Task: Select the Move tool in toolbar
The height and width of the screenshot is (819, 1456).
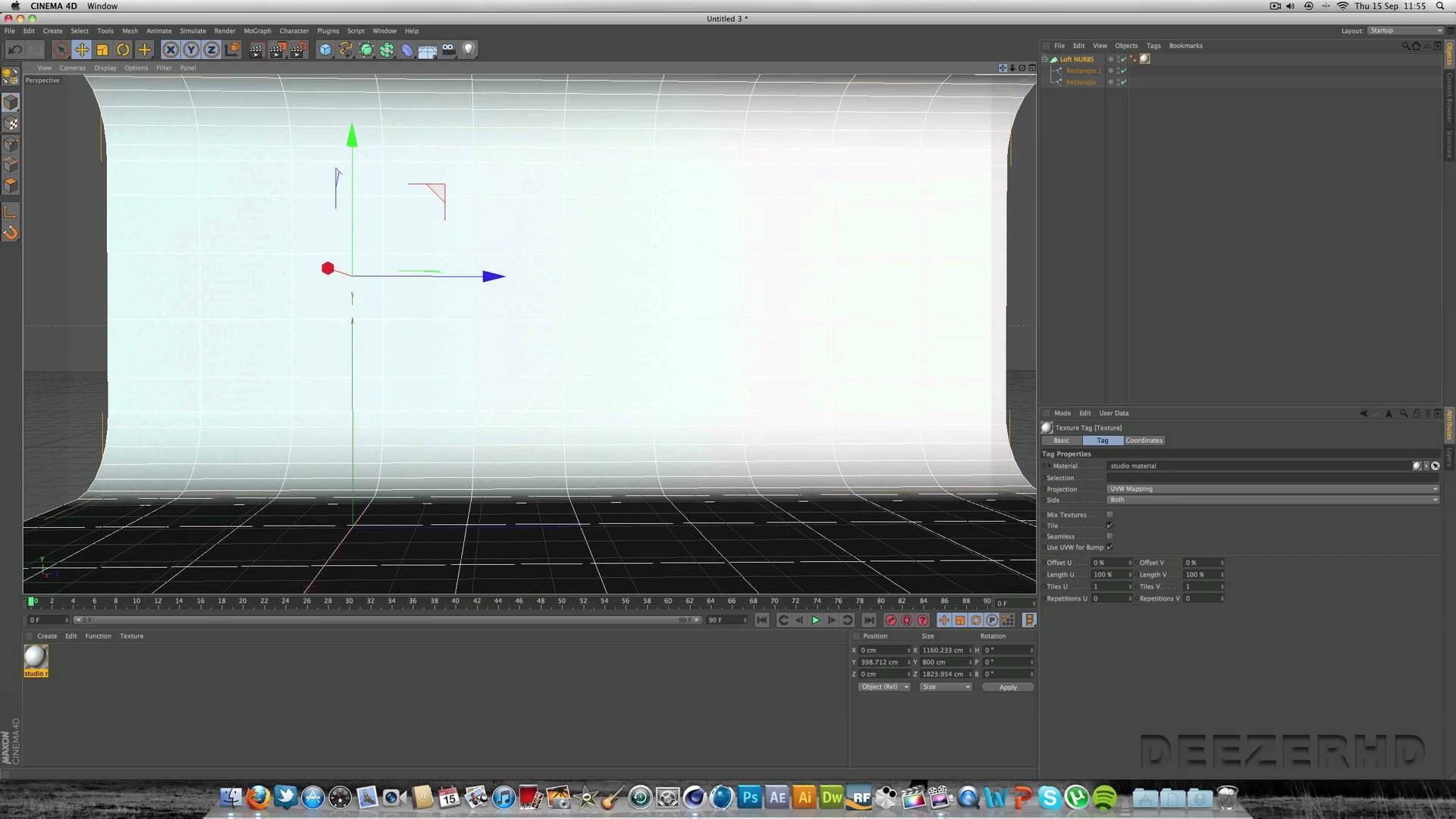Action: click(x=82, y=50)
